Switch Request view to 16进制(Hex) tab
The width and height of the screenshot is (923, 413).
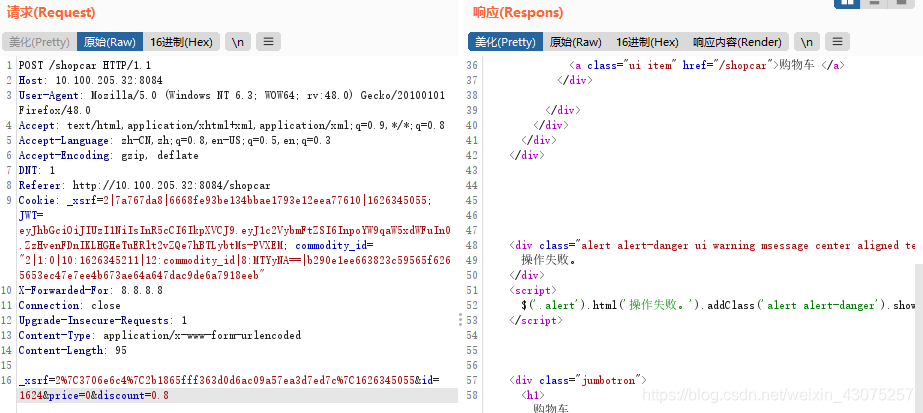tap(181, 42)
